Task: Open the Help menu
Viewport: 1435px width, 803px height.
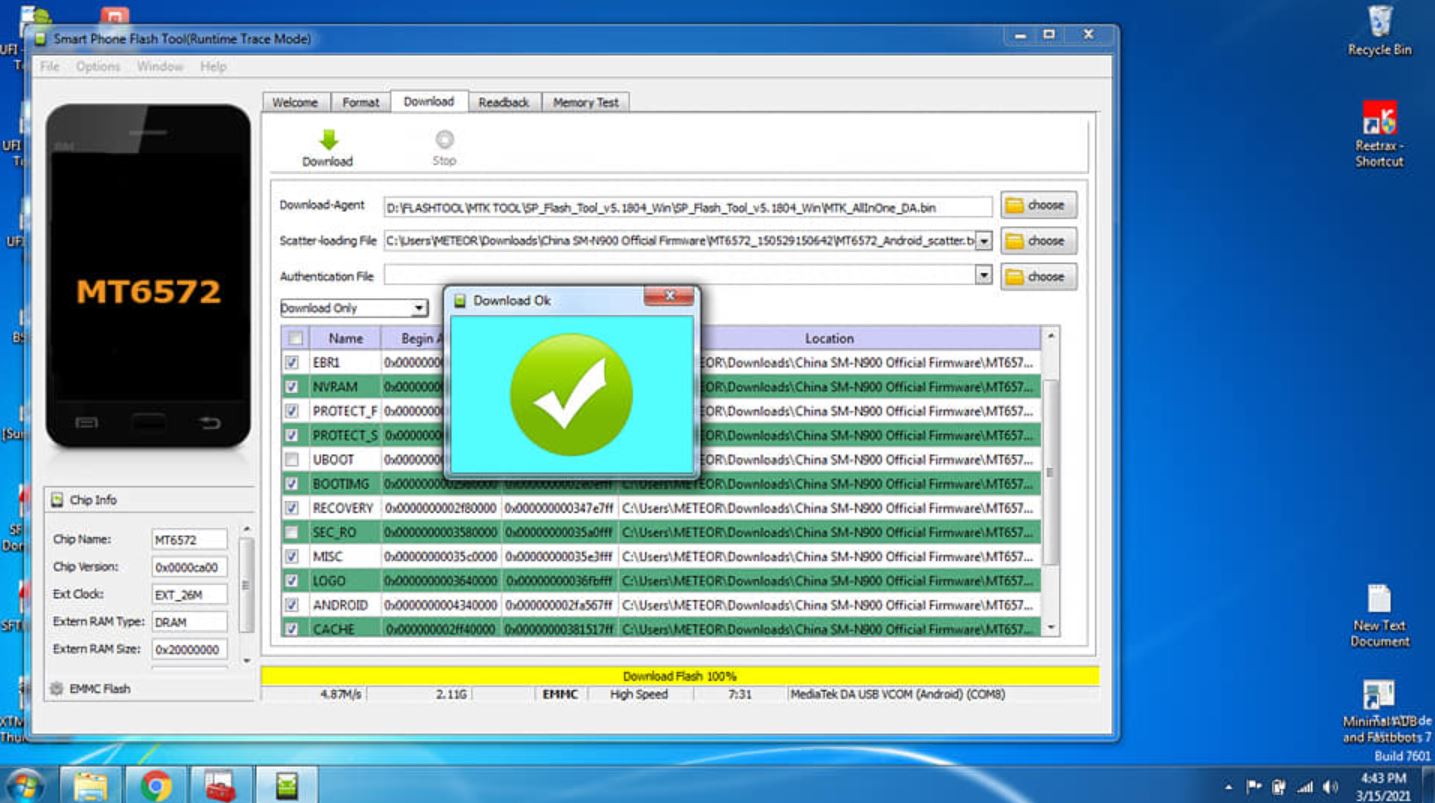Action: click(x=213, y=67)
